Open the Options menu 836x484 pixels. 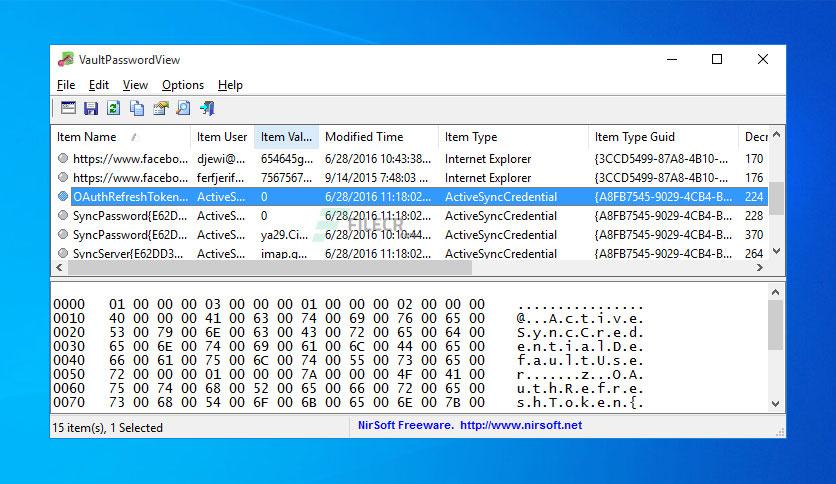(183, 85)
